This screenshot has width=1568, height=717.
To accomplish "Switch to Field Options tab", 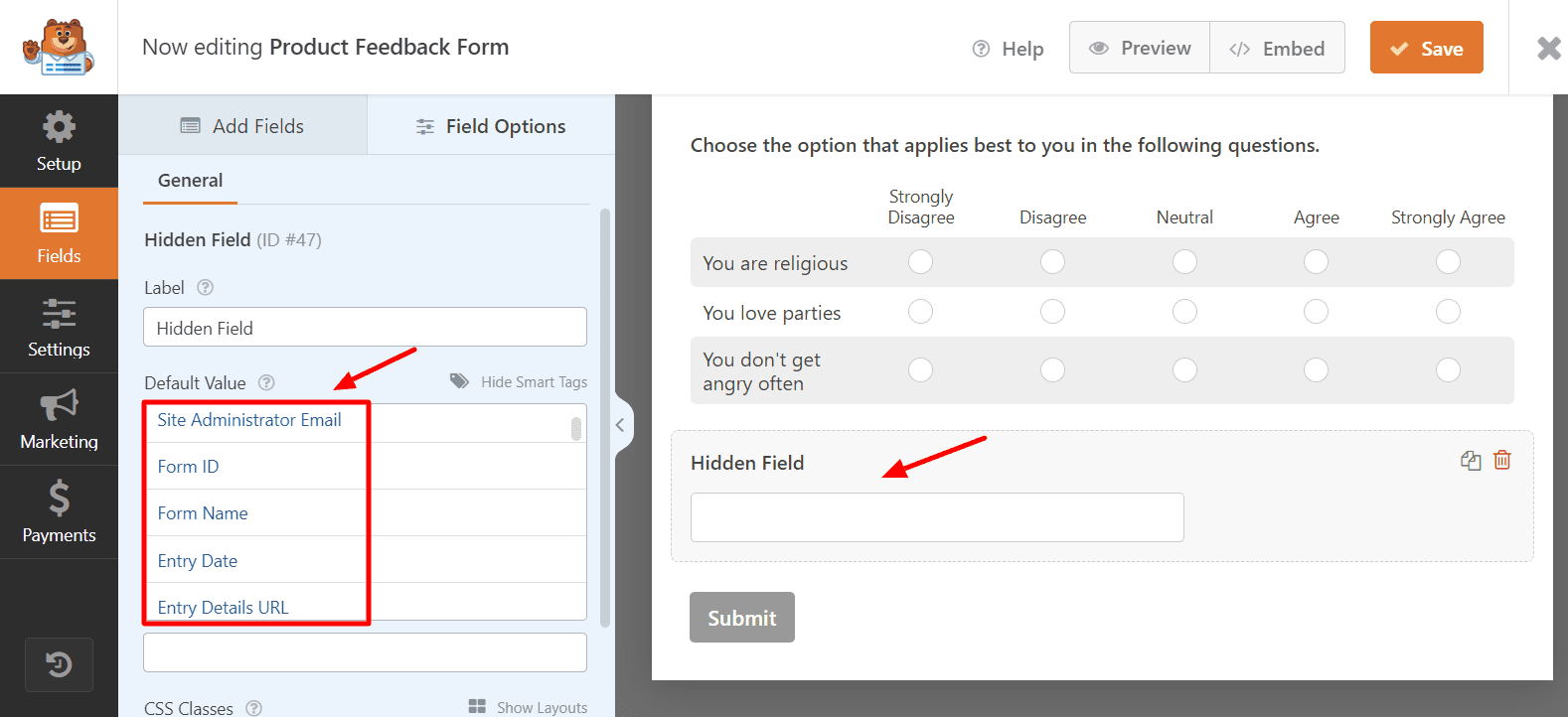I will 491,126.
